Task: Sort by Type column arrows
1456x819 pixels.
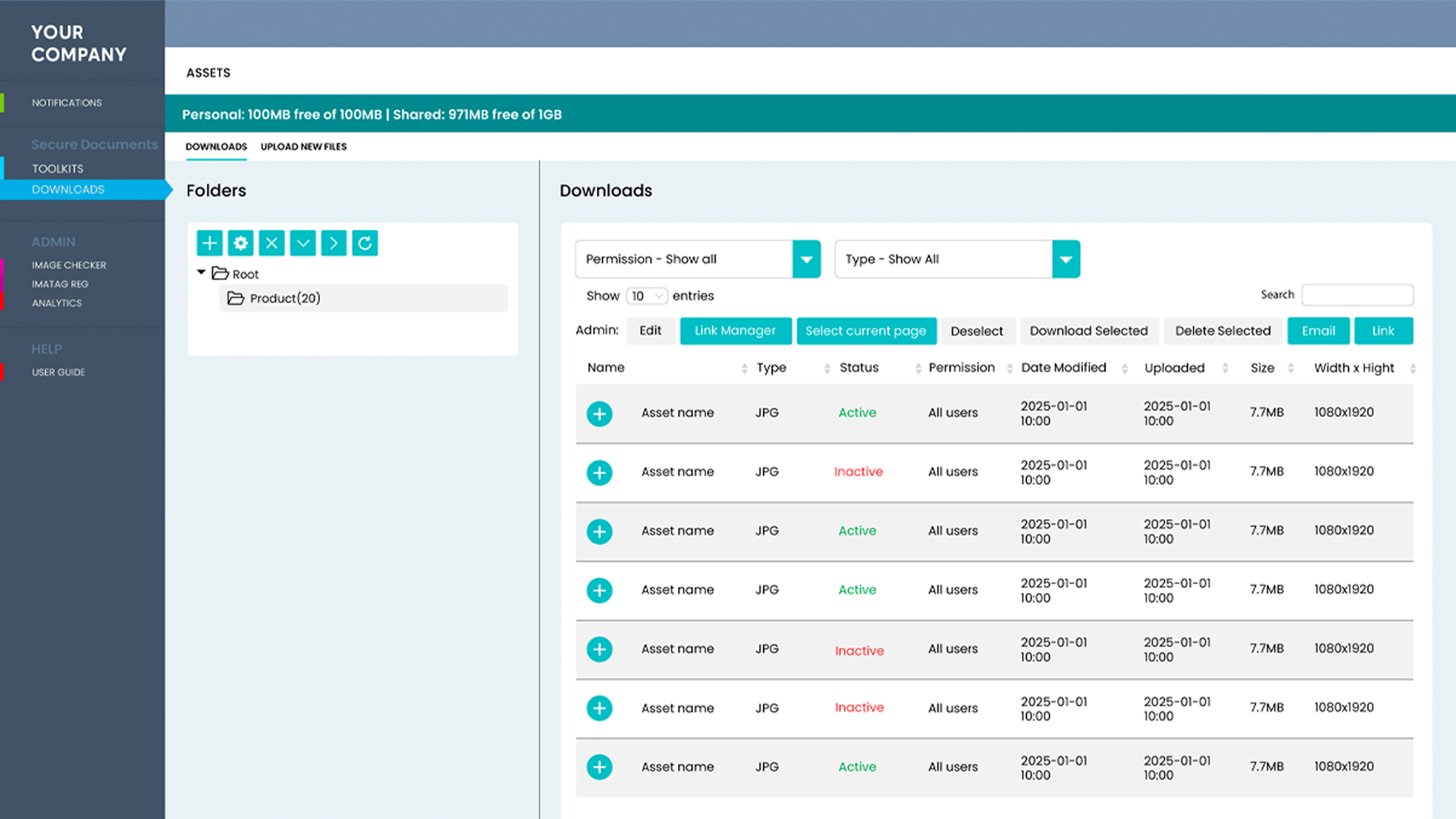Action: (827, 369)
